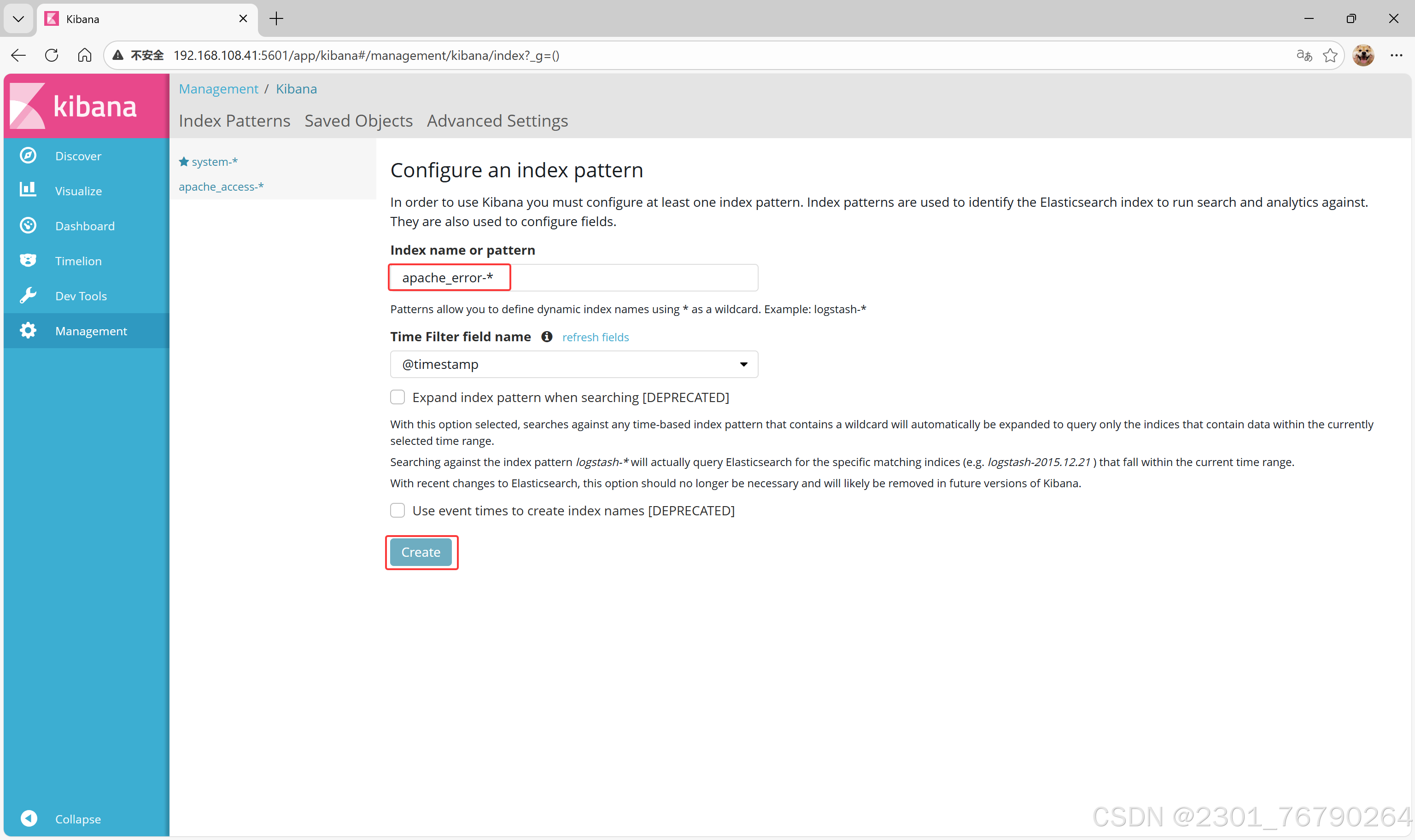Click the Collapse sidebar arrow icon

[29, 818]
